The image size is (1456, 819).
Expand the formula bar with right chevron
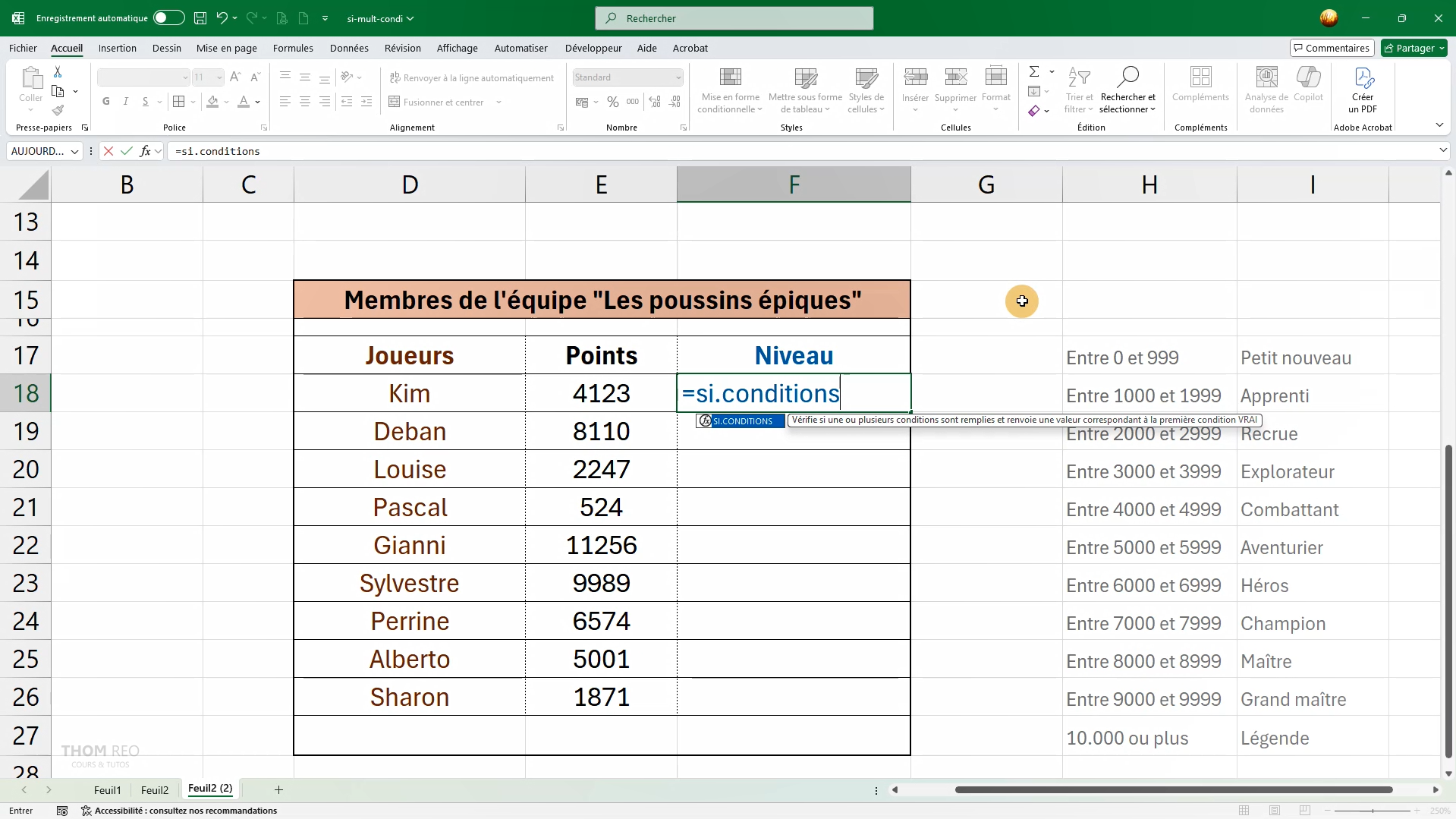coord(1442,151)
